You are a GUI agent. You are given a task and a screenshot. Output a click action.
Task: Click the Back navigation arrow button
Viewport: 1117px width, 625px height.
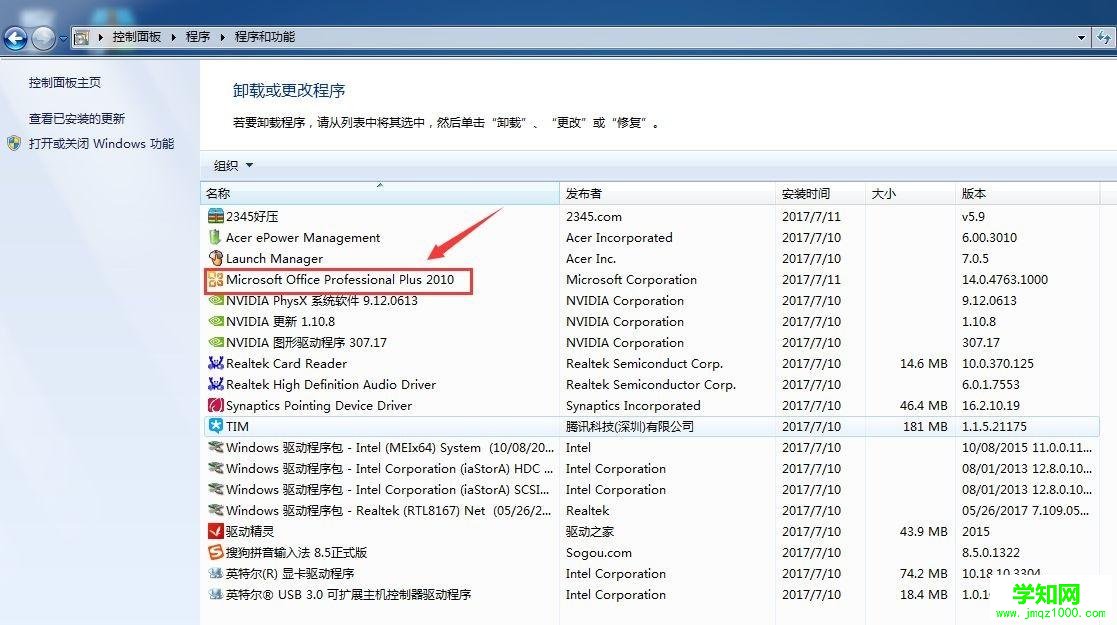[x=15, y=38]
